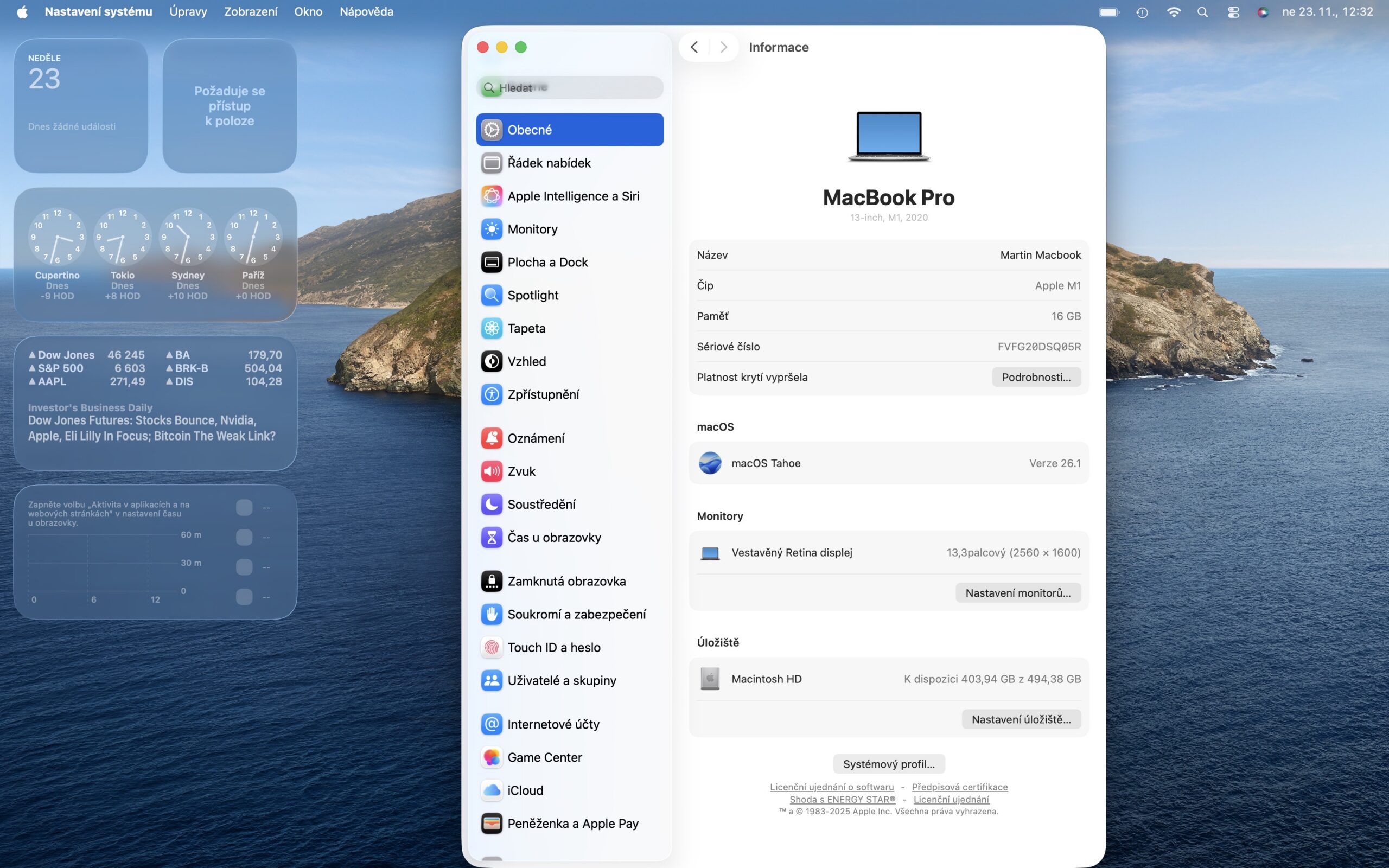Go back with the left chevron
1389x868 pixels.
point(694,47)
